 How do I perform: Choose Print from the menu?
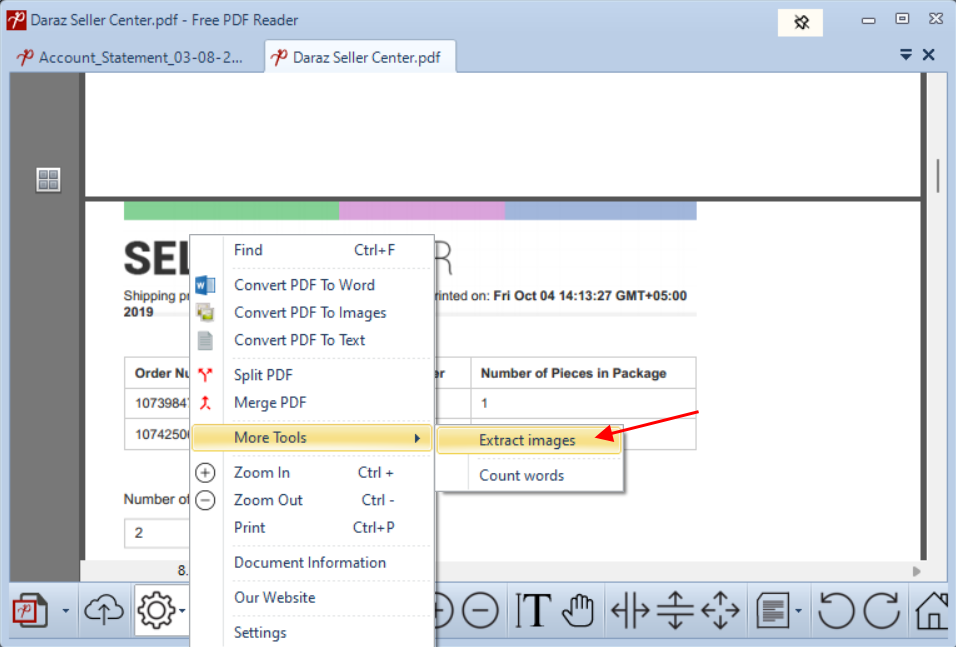coord(312,527)
